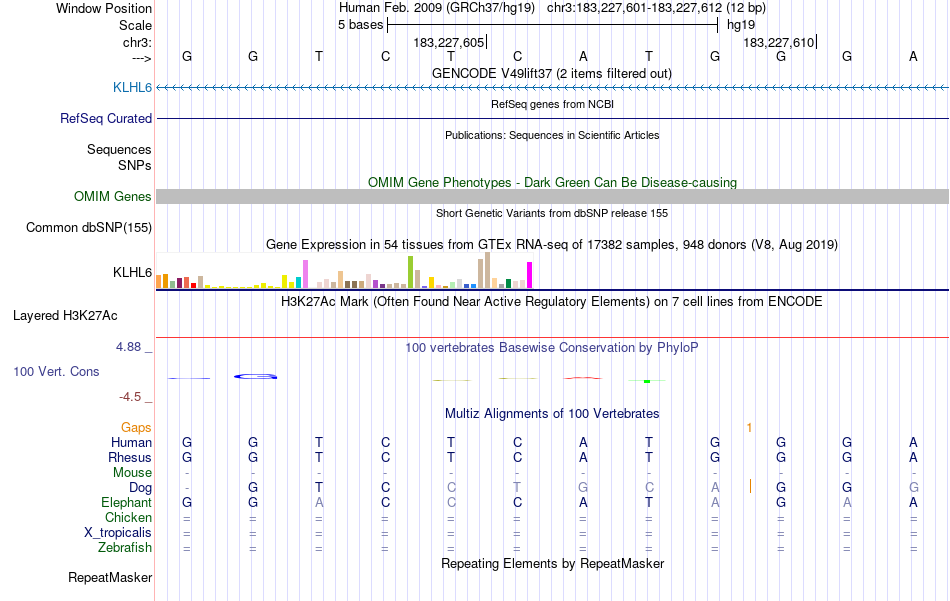The height and width of the screenshot is (601, 950).
Task: Click position marker 183,227,605
Action: [449, 42]
